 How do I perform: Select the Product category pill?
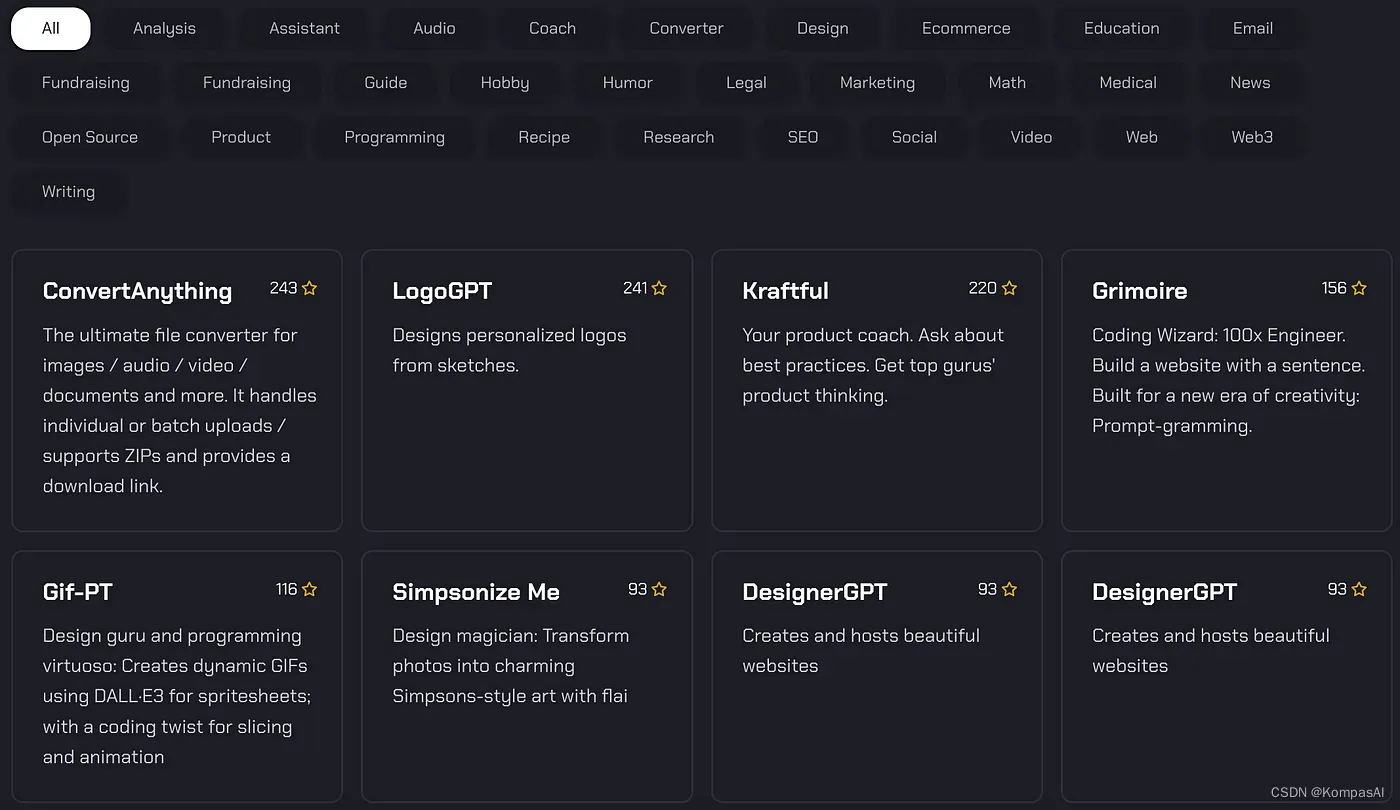[241, 137]
